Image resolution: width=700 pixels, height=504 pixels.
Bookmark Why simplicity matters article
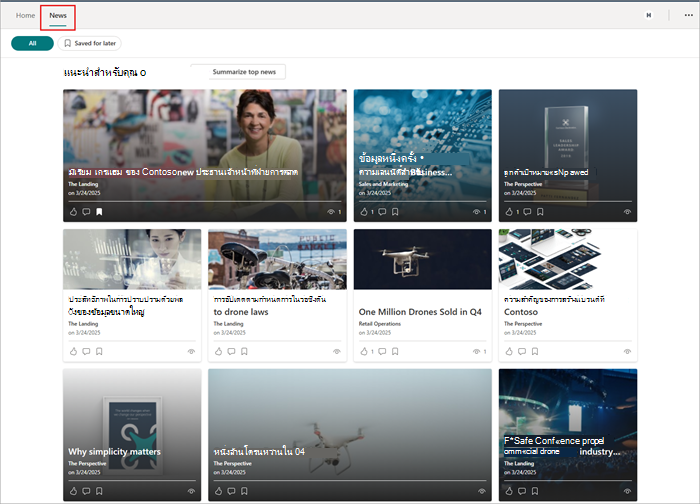coord(99,491)
